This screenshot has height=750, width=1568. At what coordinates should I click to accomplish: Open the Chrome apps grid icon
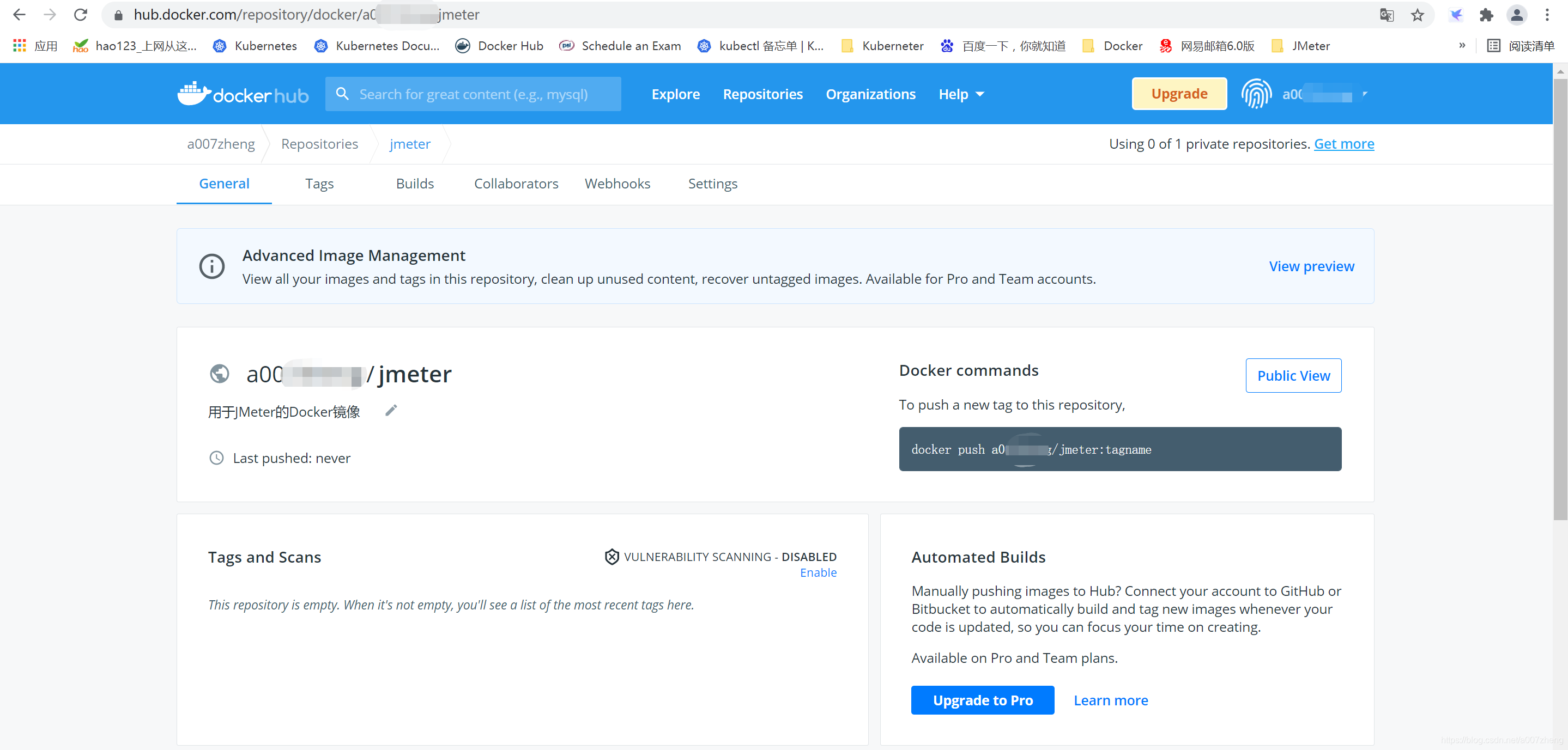(20, 46)
